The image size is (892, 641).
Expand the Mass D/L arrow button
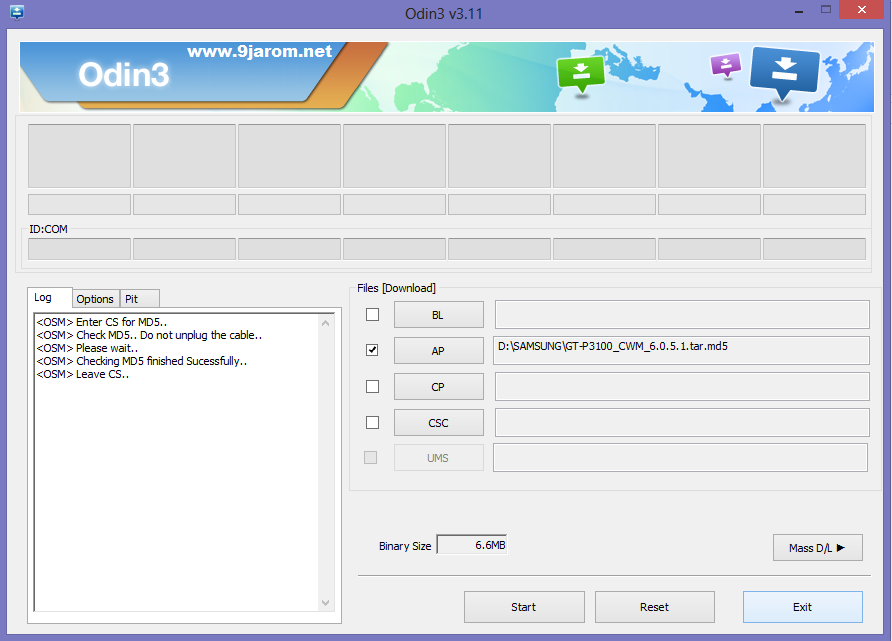[x=817, y=548]
